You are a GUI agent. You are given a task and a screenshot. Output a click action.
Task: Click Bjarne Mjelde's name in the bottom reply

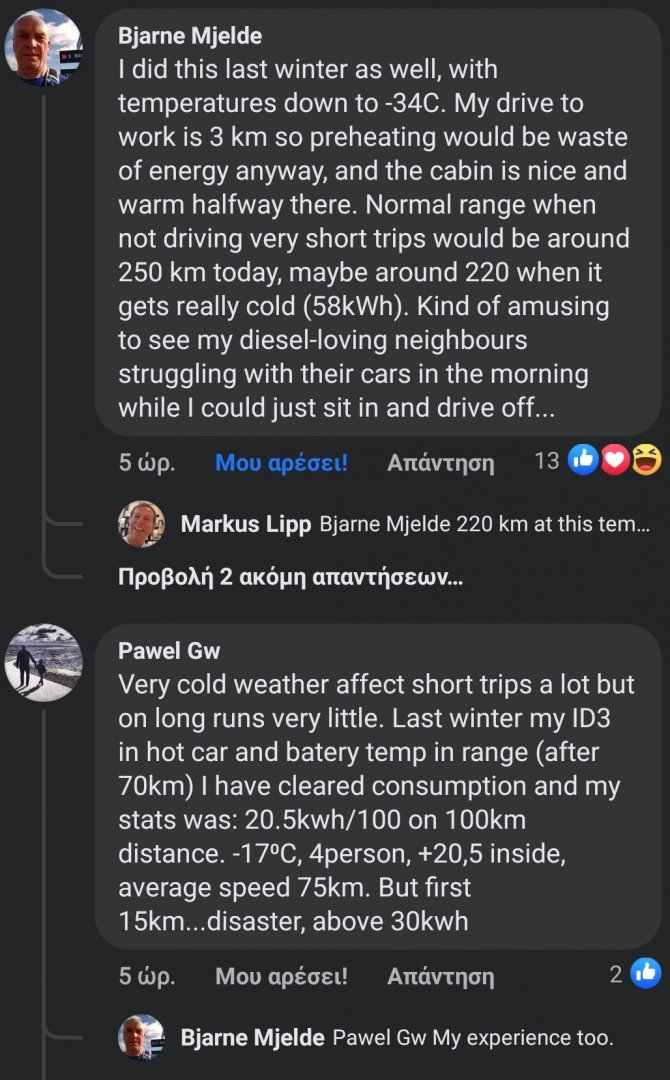point(252,1038)
